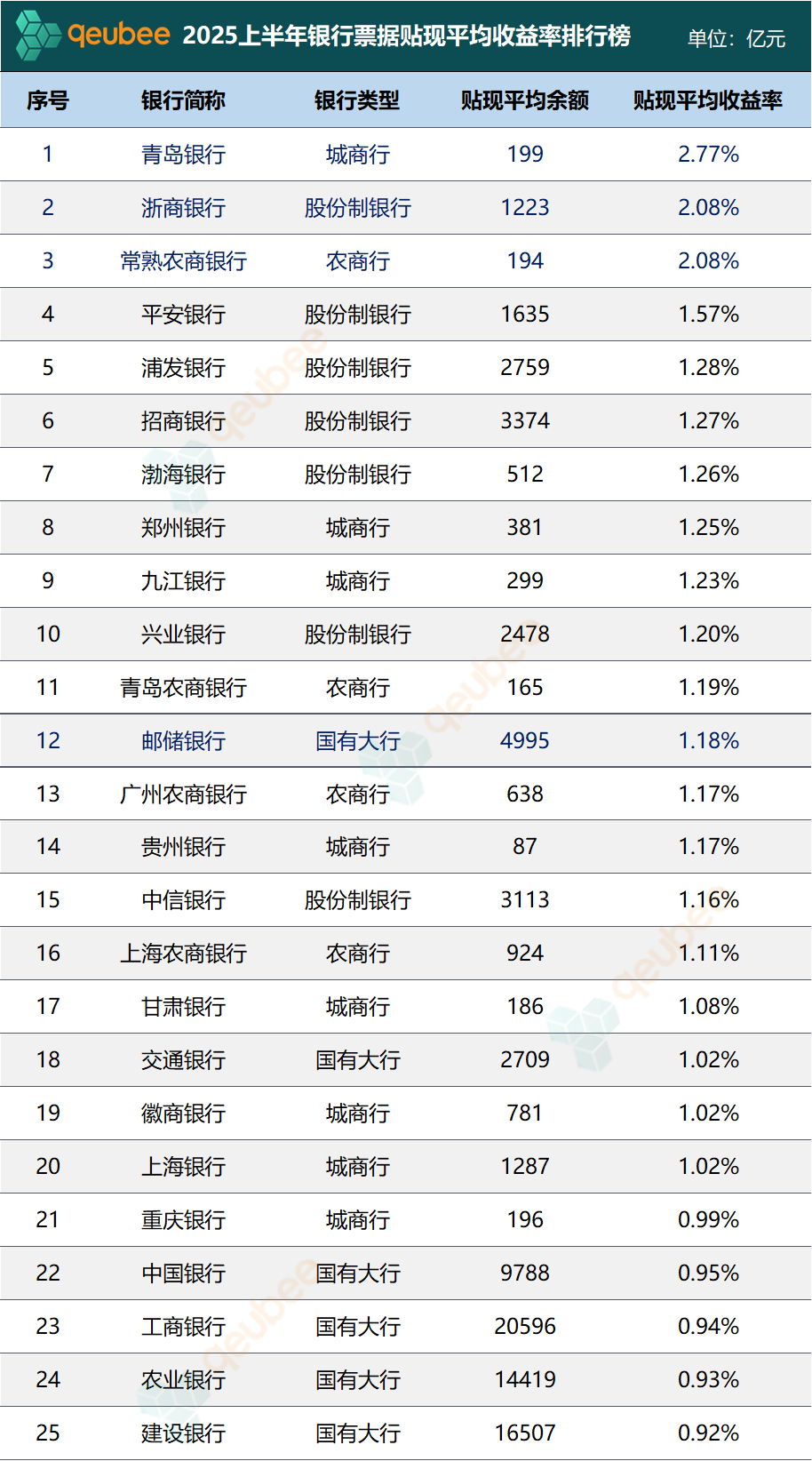Select the 贵州银行 name cell
This screenshot has height=1461, width=812.
coord(183,847)
